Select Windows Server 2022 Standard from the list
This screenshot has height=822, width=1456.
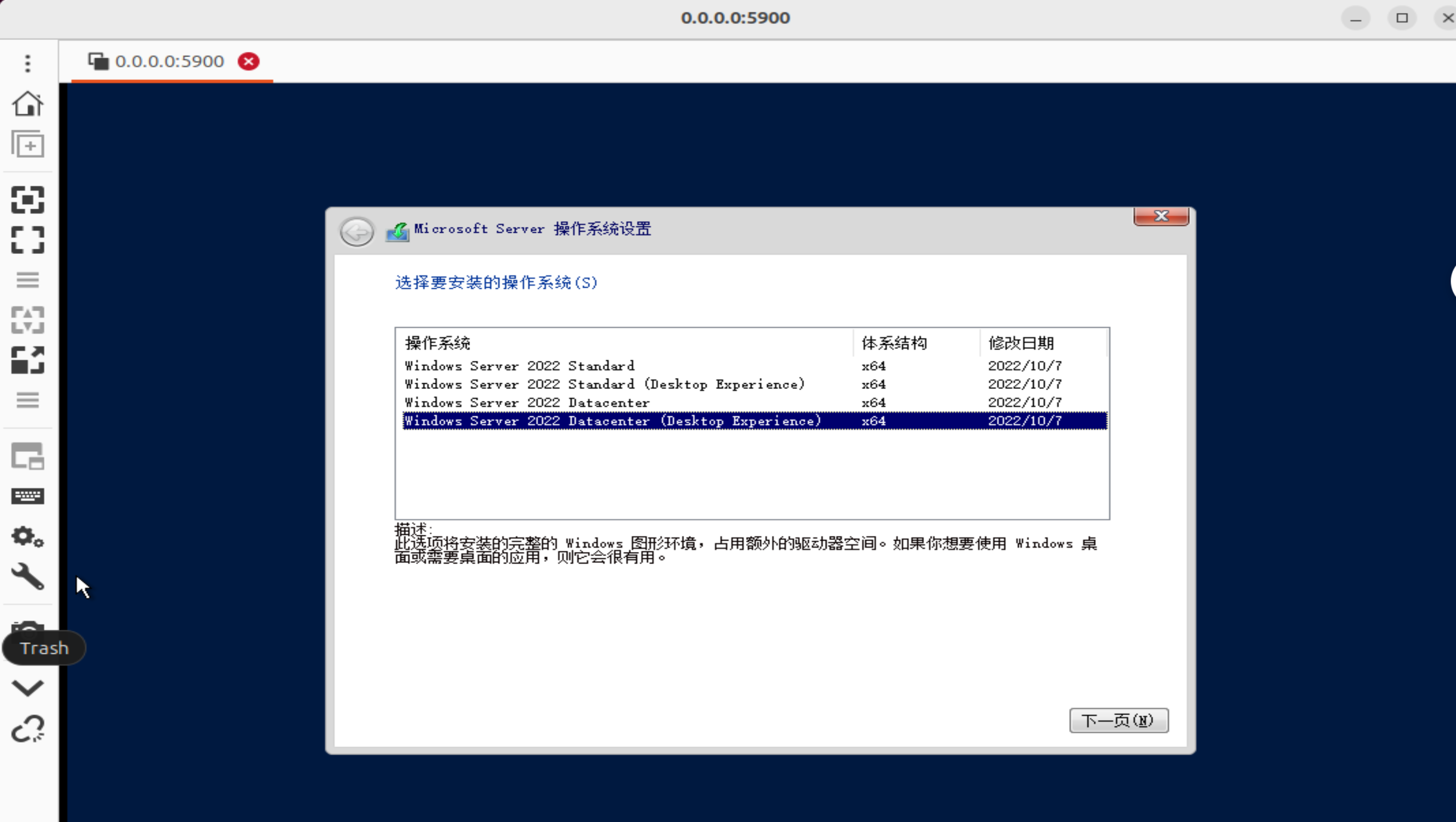tap(519, 366)
